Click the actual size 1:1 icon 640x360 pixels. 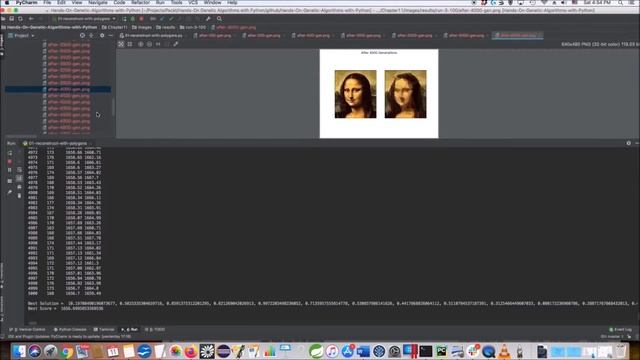tap(158, 44)
